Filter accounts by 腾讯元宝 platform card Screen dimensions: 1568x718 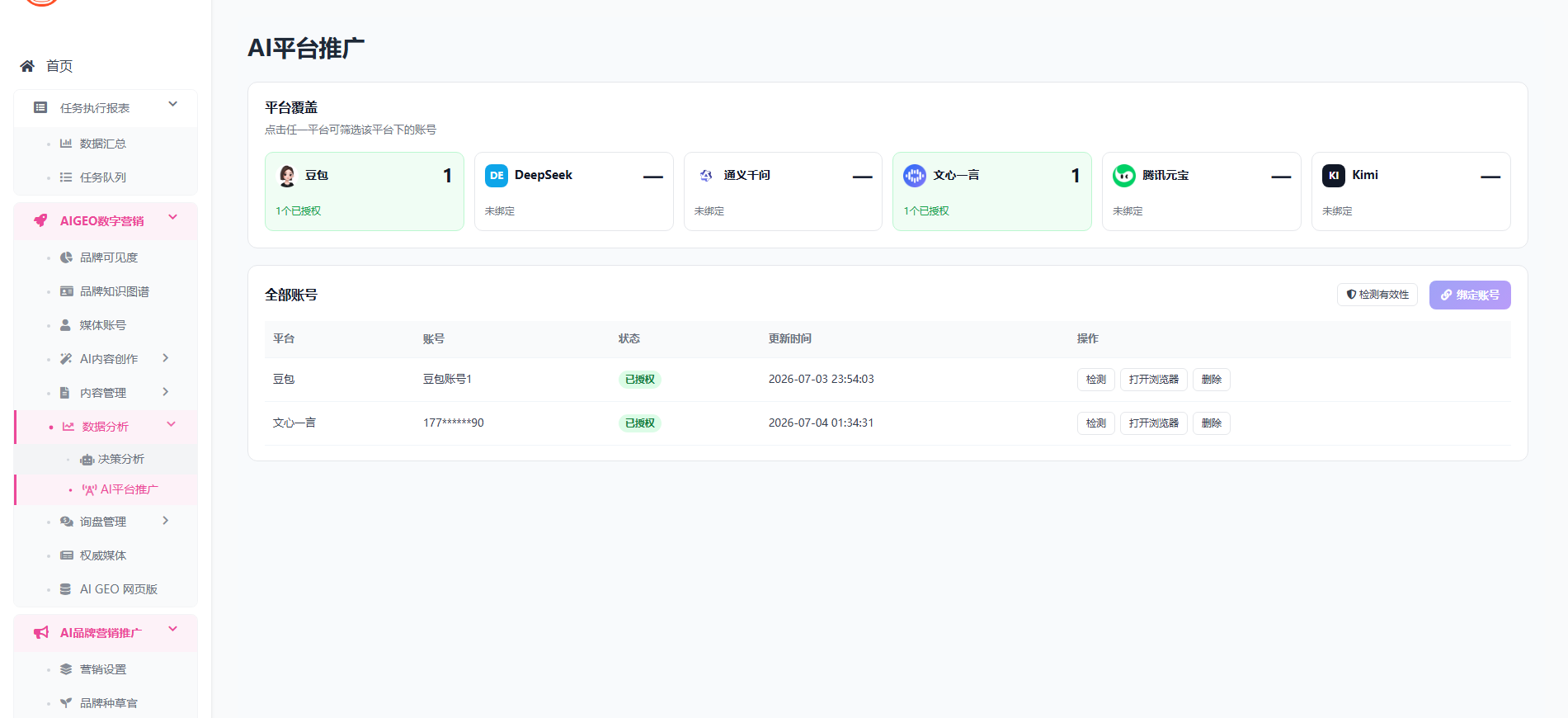pyautogui.click(x=1202, y=191)
